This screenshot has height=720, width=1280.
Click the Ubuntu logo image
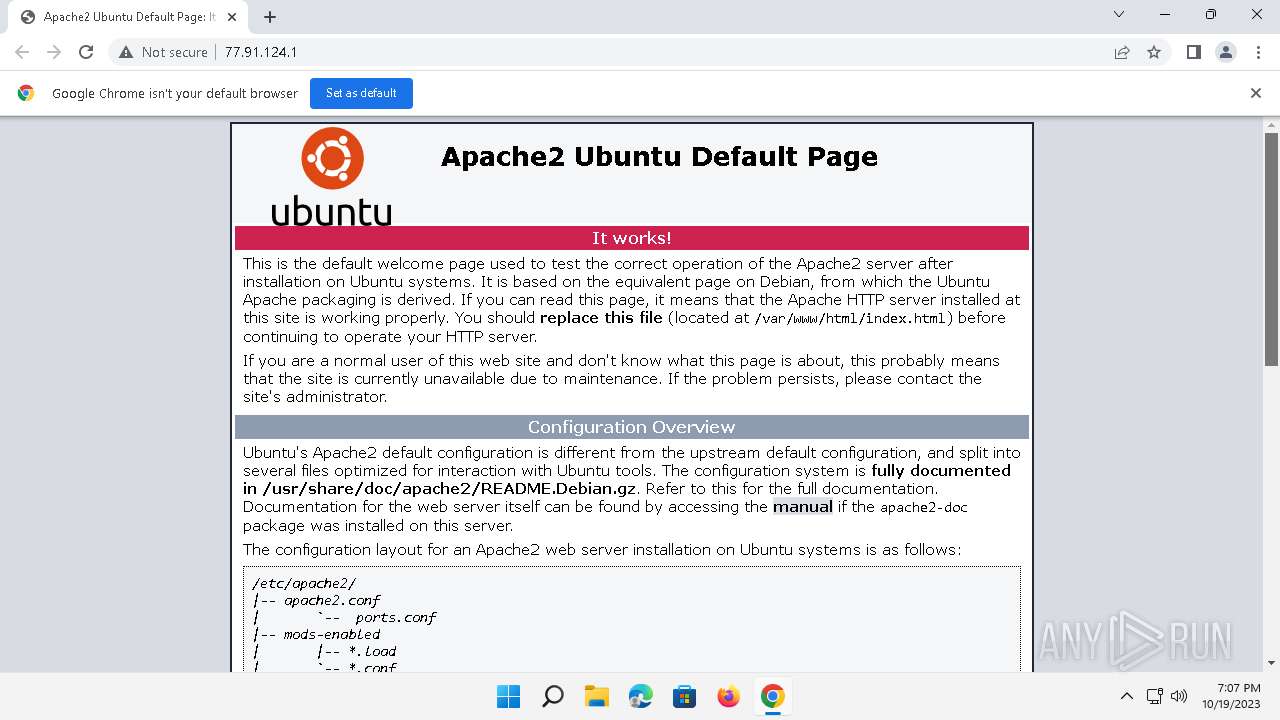click(331, 176)
